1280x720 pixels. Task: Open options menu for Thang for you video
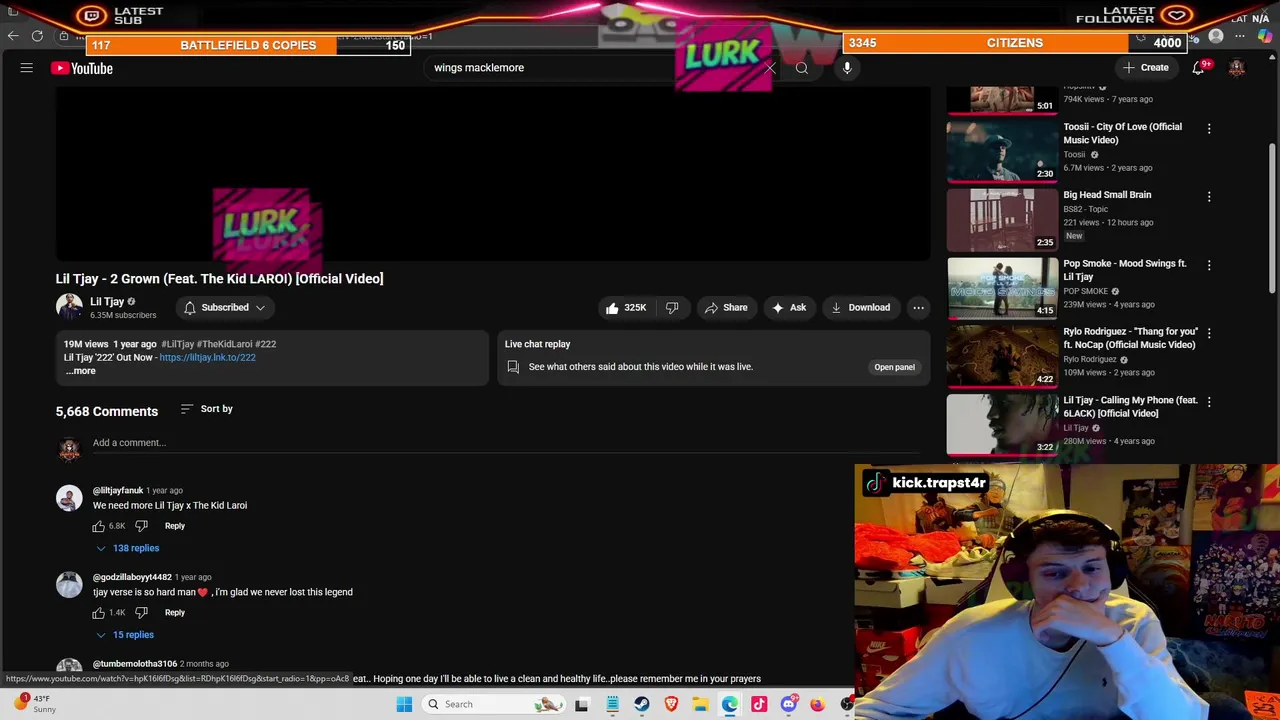[x=1209, y=333]
